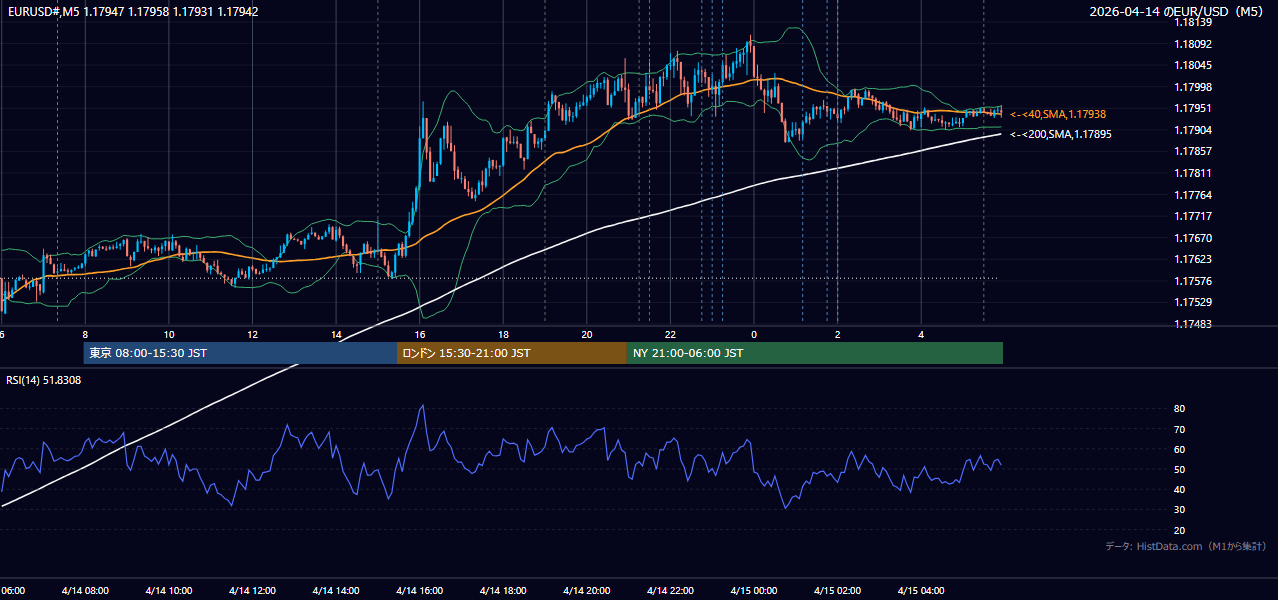Click RSI scale level 40
This screenshot has width=1278, height=600.
point(1180,489)
